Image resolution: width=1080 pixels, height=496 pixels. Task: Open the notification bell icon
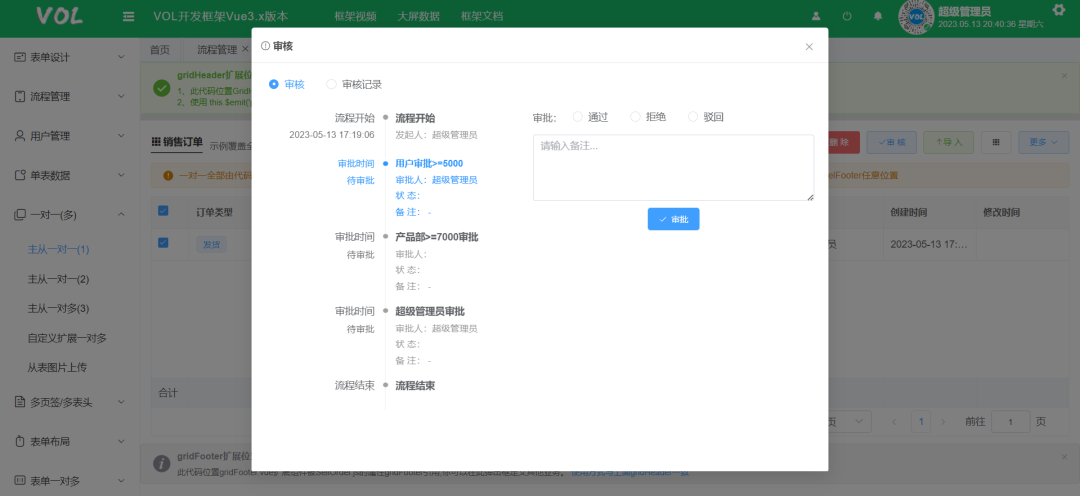[878, 17]
